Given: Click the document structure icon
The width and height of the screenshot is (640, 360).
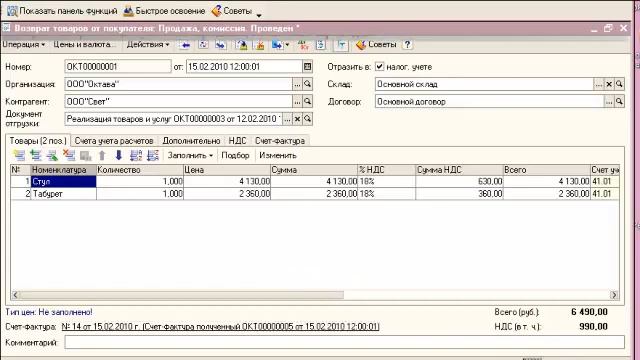Looking at the screenshot, I should point(321,45).
